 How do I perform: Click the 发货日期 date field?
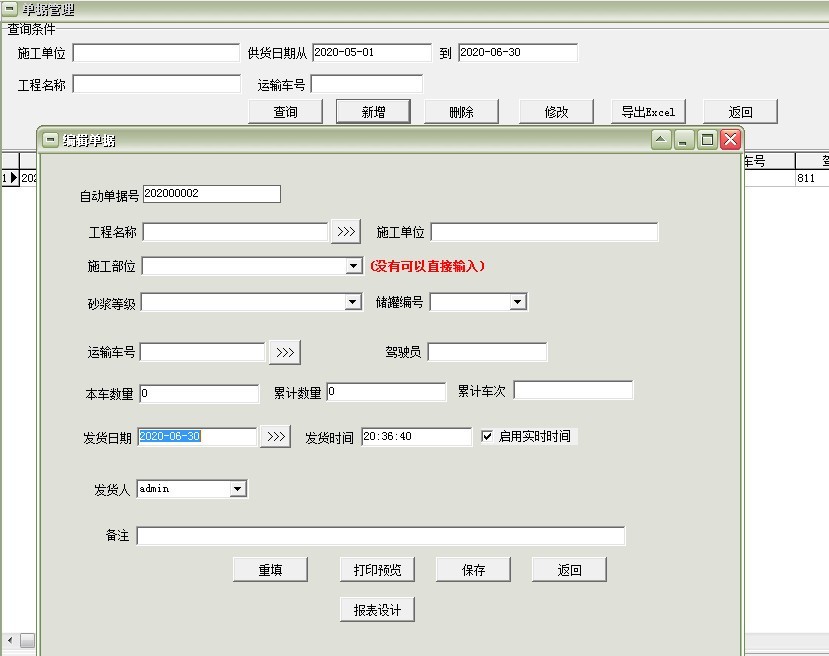[197, 436]
